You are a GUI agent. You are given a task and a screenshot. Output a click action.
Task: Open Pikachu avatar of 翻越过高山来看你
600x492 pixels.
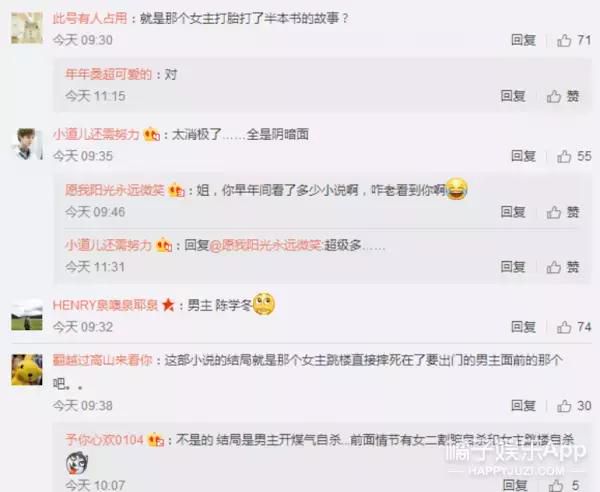(x=27, y=370)
